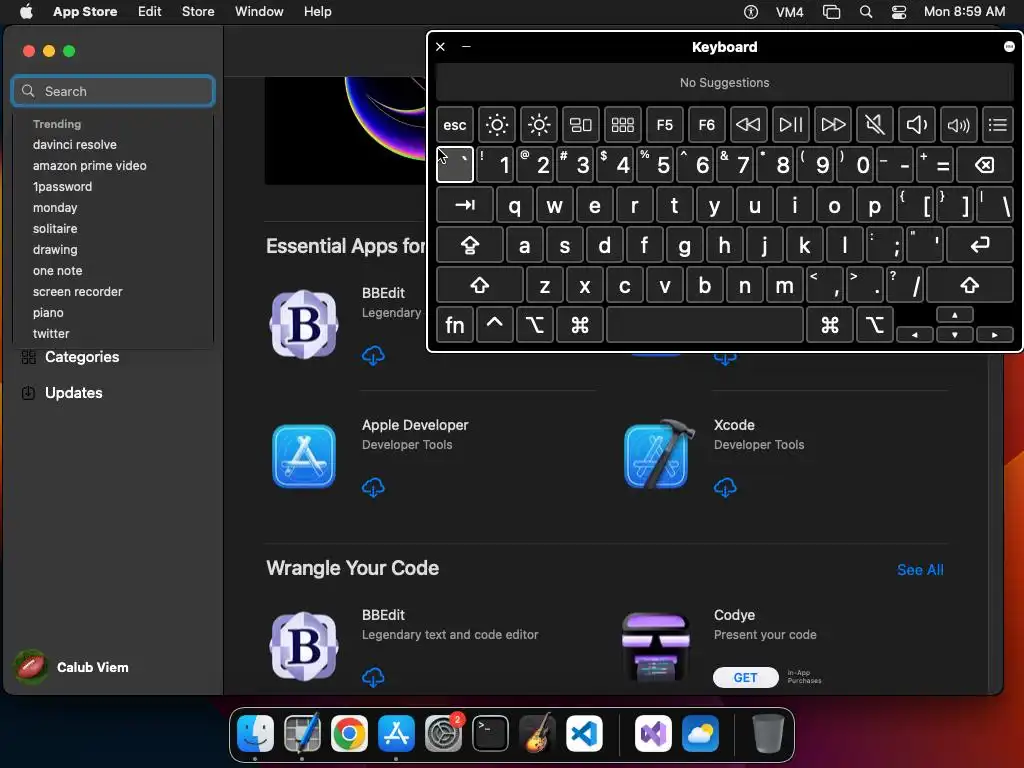This screenshot has width=1024, height=768.
Task: Click the F6 key
Action: point(707,125)
